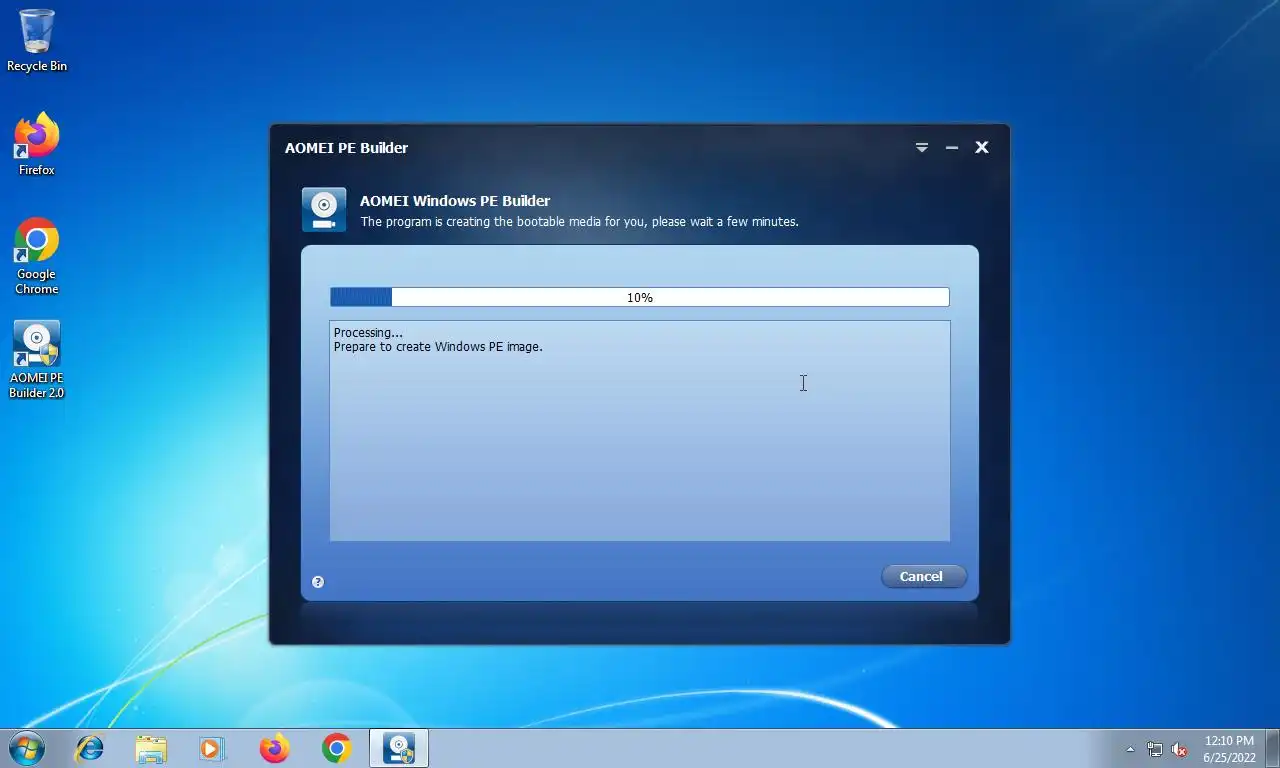Show hidden system tray icons

click(1131, 749)
